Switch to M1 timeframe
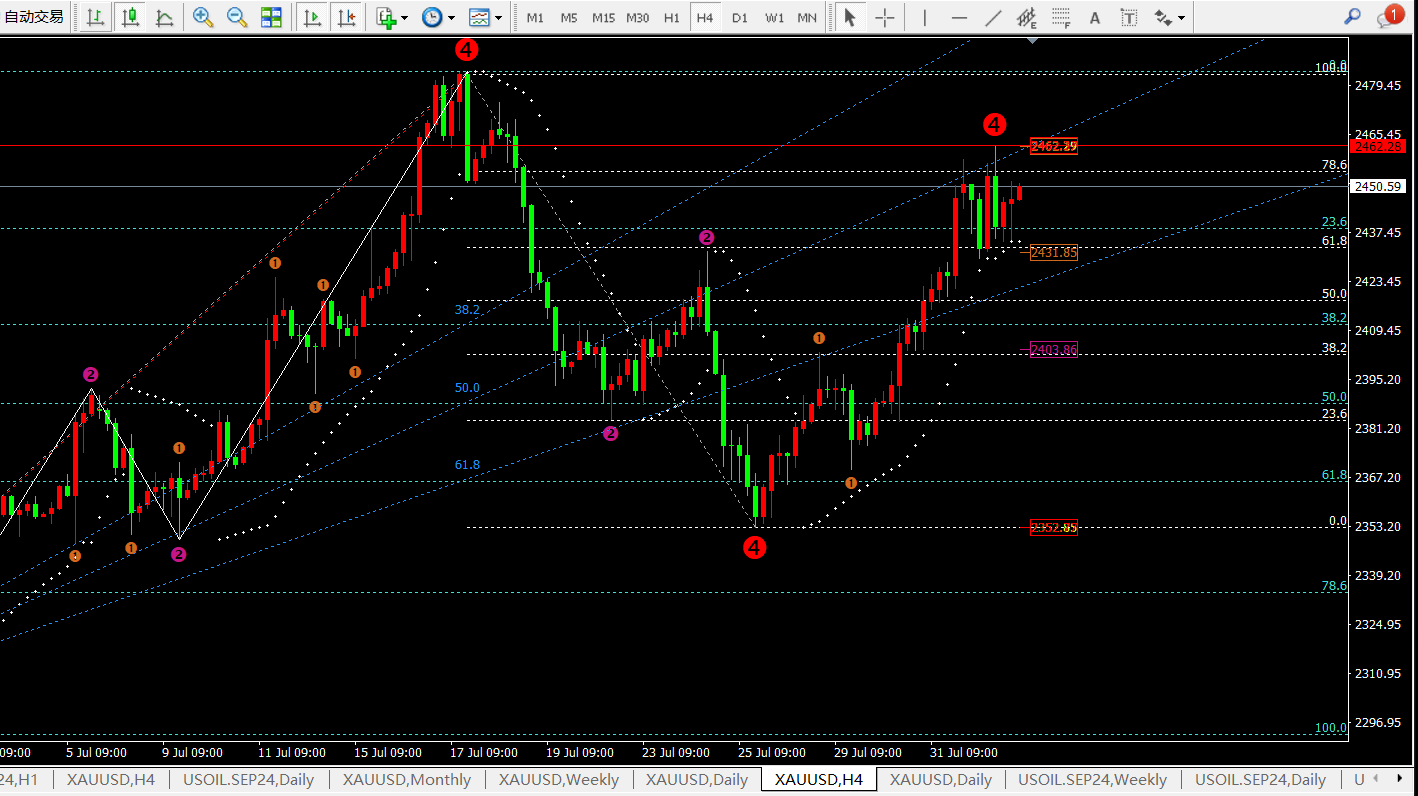This screenshot has height=796, width=1418. click(535, 18)
